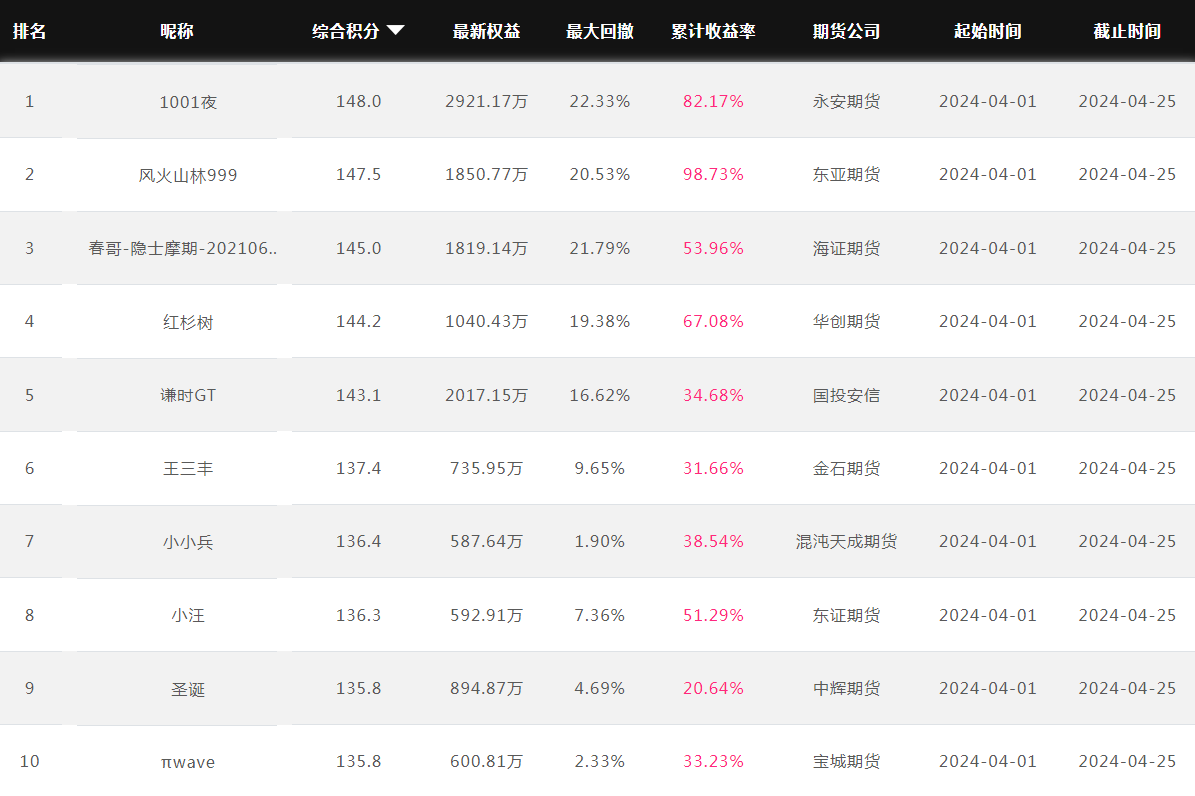Click the 昵称 column header
Screen dimensions: 1195x796
[177, 31]
